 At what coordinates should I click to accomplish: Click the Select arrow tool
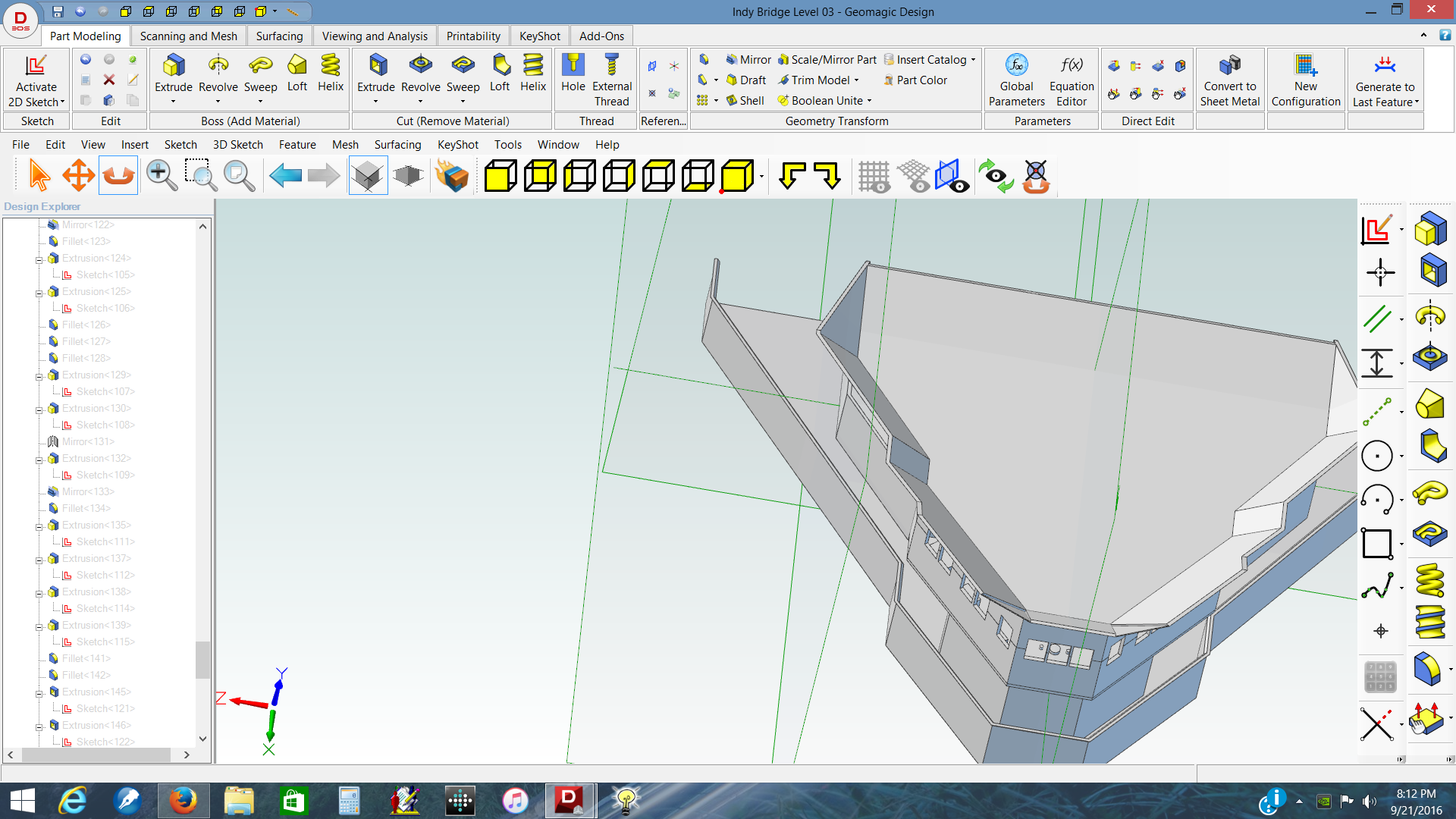coord(39,176)
